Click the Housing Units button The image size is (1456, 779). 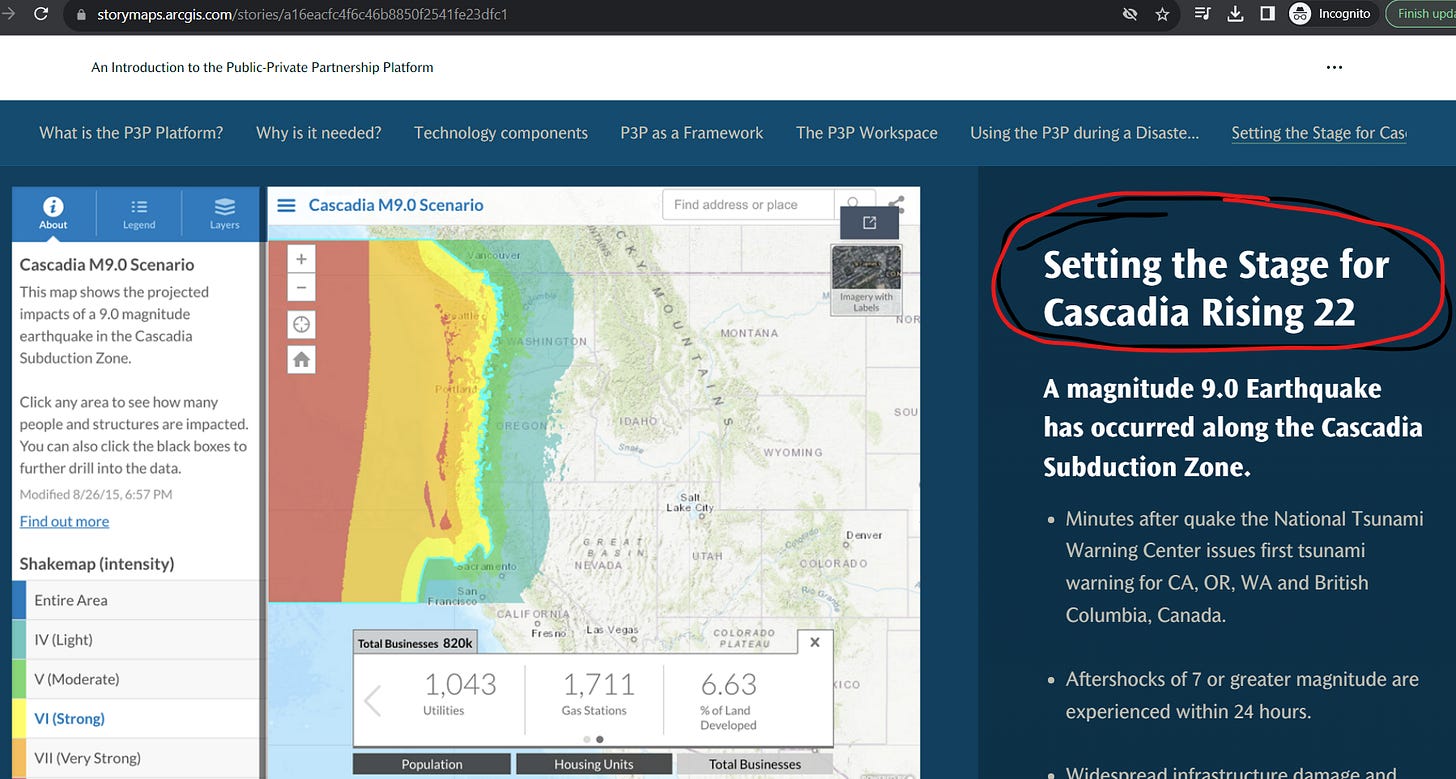(594, 764)
